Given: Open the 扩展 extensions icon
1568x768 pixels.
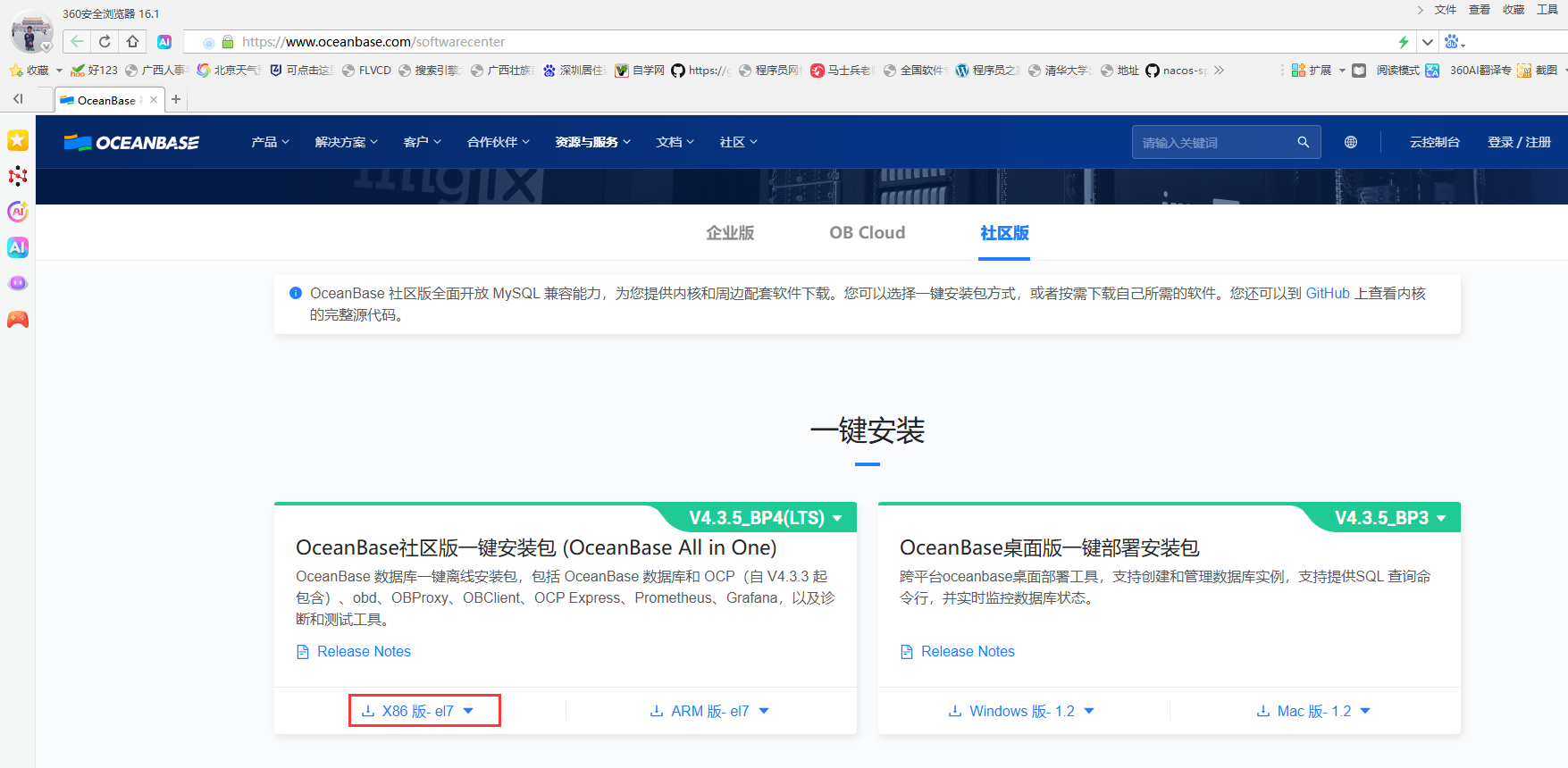Looking at the screenshot, I should pos(1299,70).
